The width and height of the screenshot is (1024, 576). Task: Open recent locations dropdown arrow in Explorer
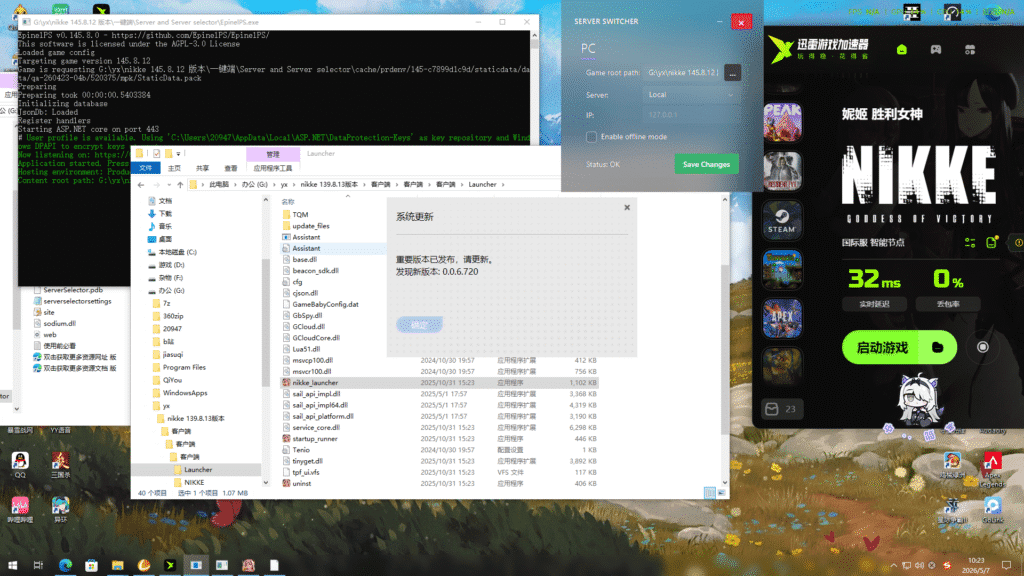click(x=168, y=185)
